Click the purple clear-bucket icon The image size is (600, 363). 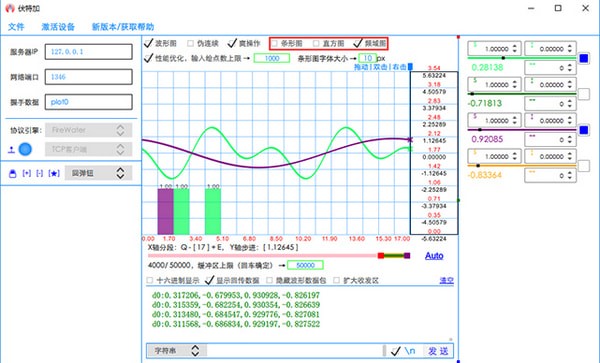pyautogui.click(x=13, y=174)
